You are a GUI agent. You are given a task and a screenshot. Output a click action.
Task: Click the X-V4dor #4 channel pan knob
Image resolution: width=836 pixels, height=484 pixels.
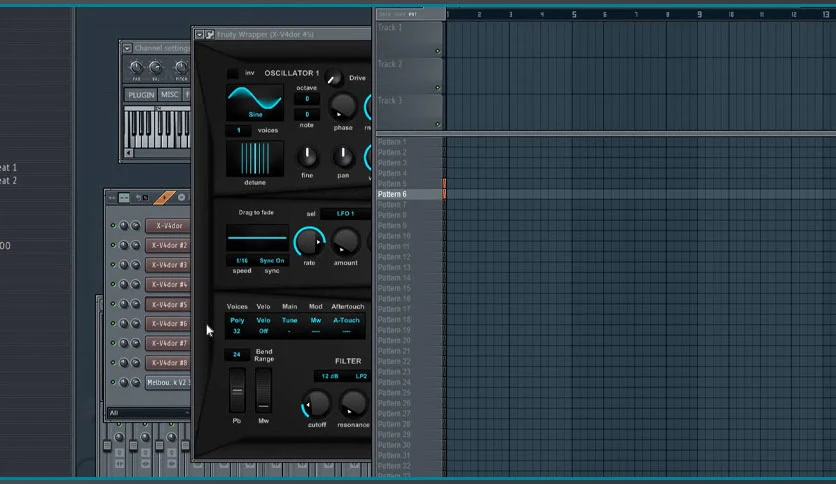[x=124, y=285]
